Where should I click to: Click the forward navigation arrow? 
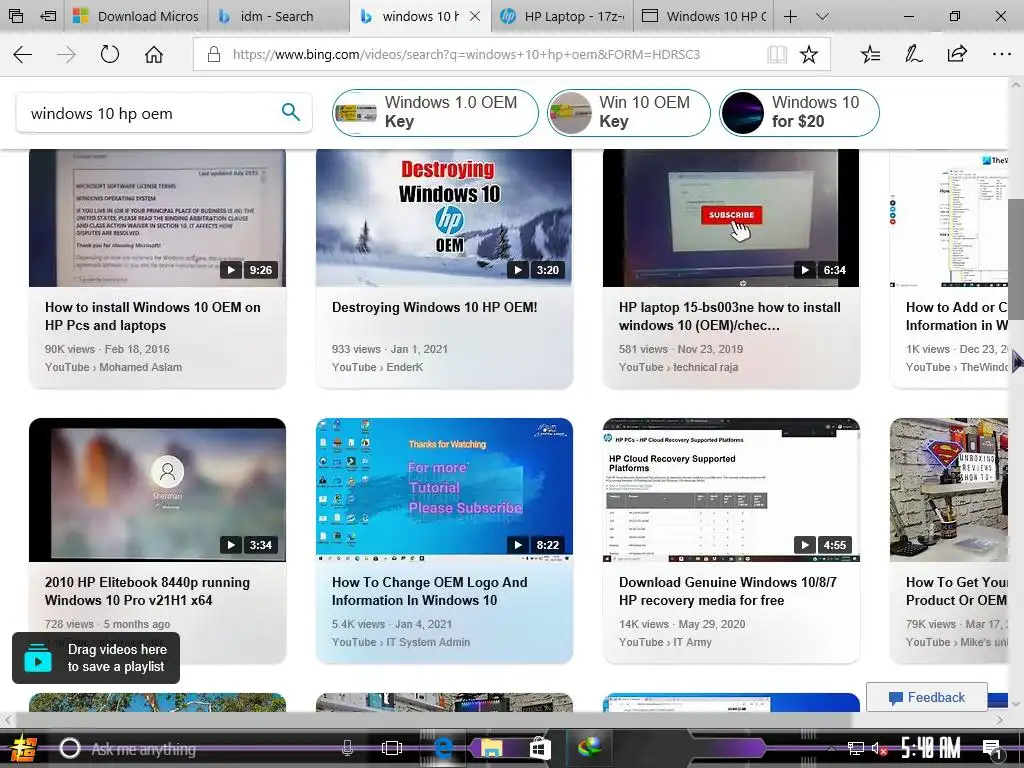[66, 54]
